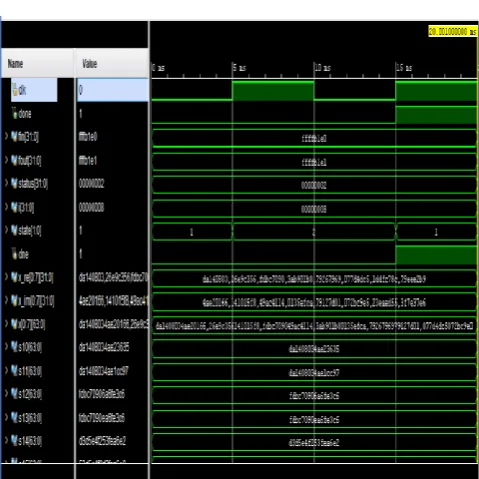
Task: Click the state waveform segment with value 2
Action: [314, 232]
